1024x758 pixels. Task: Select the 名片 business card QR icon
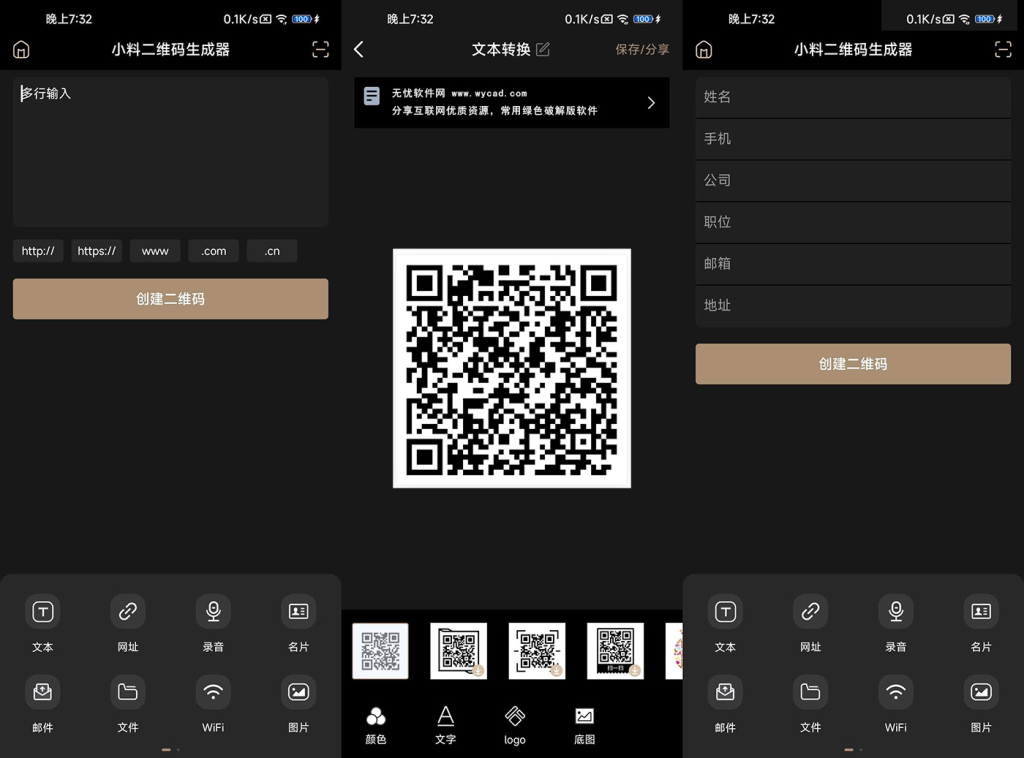click(x=297, y=611)
